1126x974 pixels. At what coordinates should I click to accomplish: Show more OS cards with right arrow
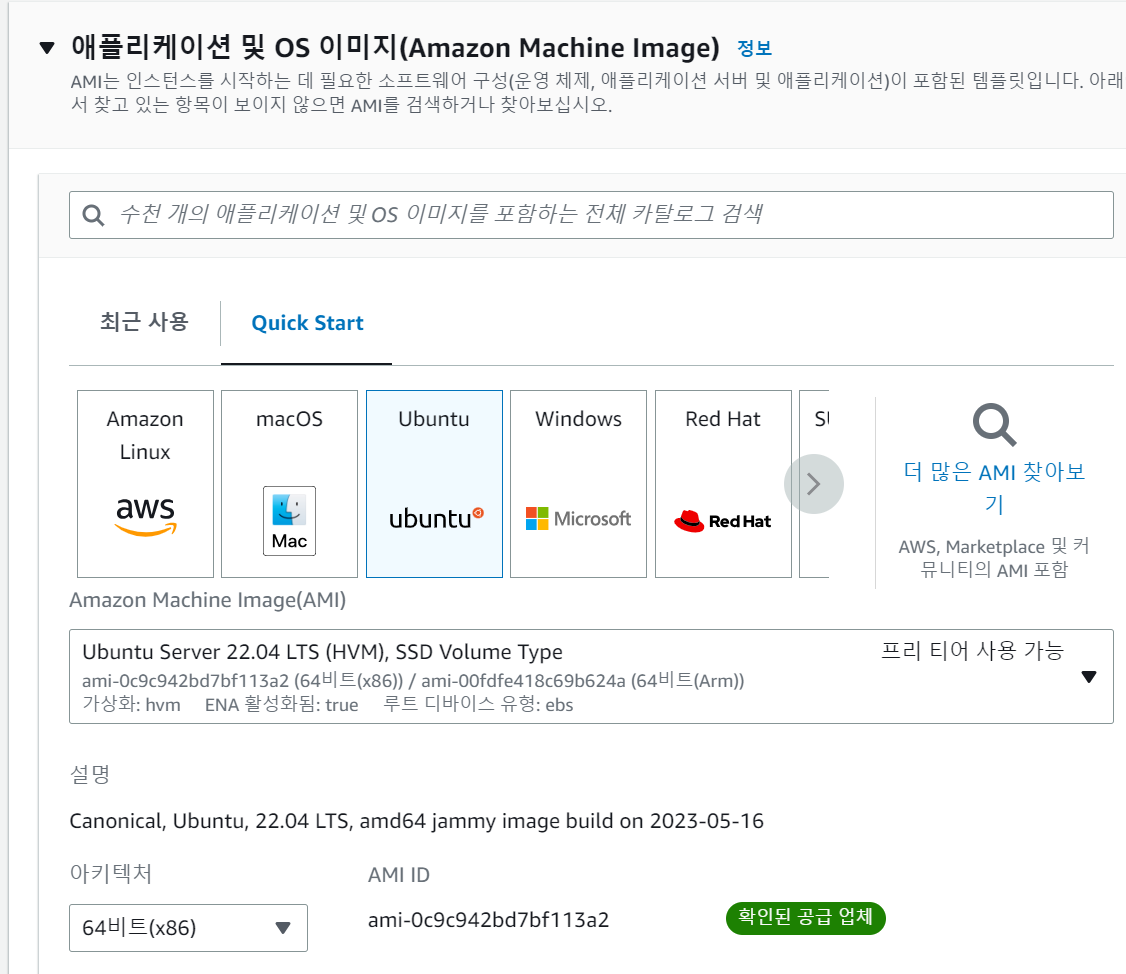pyautogui.click(x=814, y=484)
